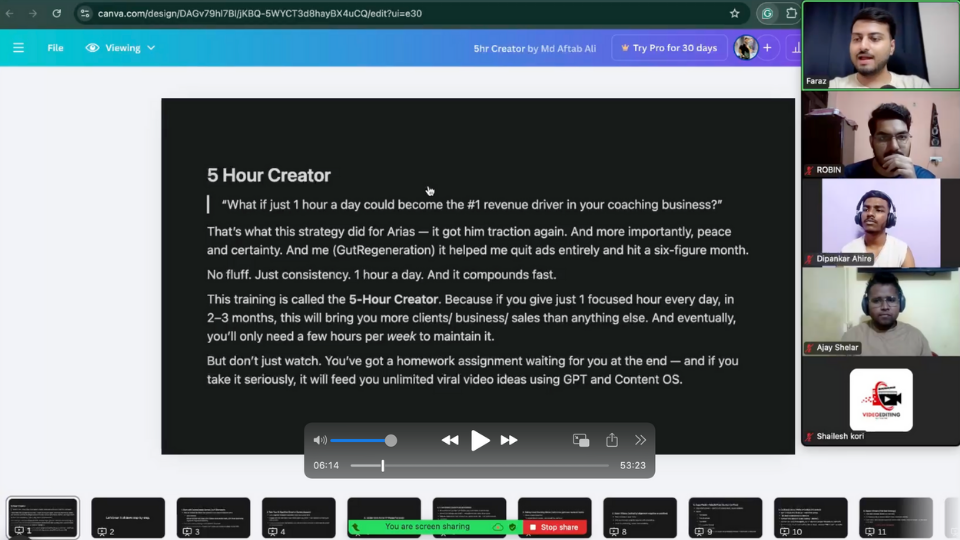Click the browser reload page icon
This screenshot has height=540, width=960.
click(x=56, y=14)
